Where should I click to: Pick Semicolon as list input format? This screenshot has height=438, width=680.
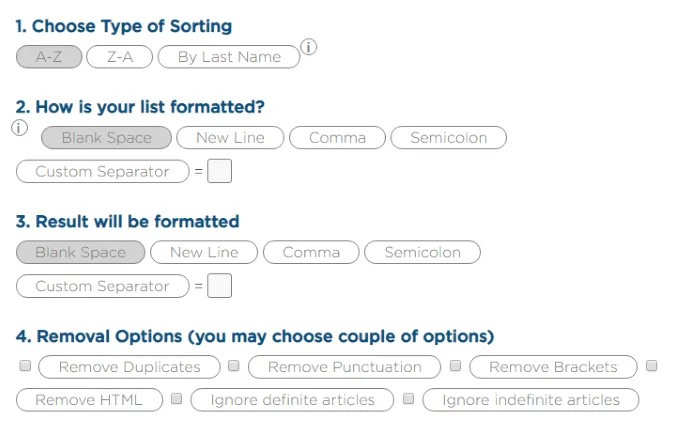[x=448, y=138]
